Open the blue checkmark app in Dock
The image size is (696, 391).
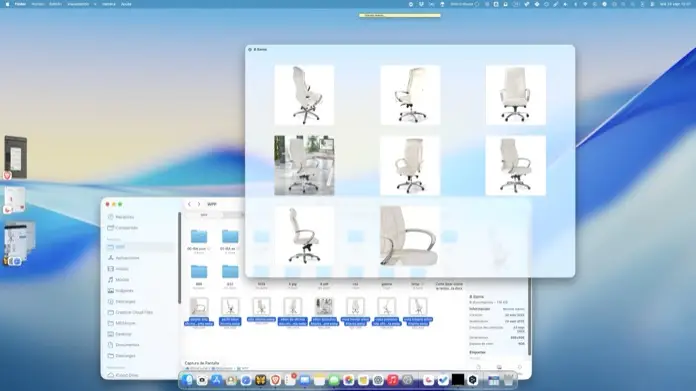tap(443, 380)
